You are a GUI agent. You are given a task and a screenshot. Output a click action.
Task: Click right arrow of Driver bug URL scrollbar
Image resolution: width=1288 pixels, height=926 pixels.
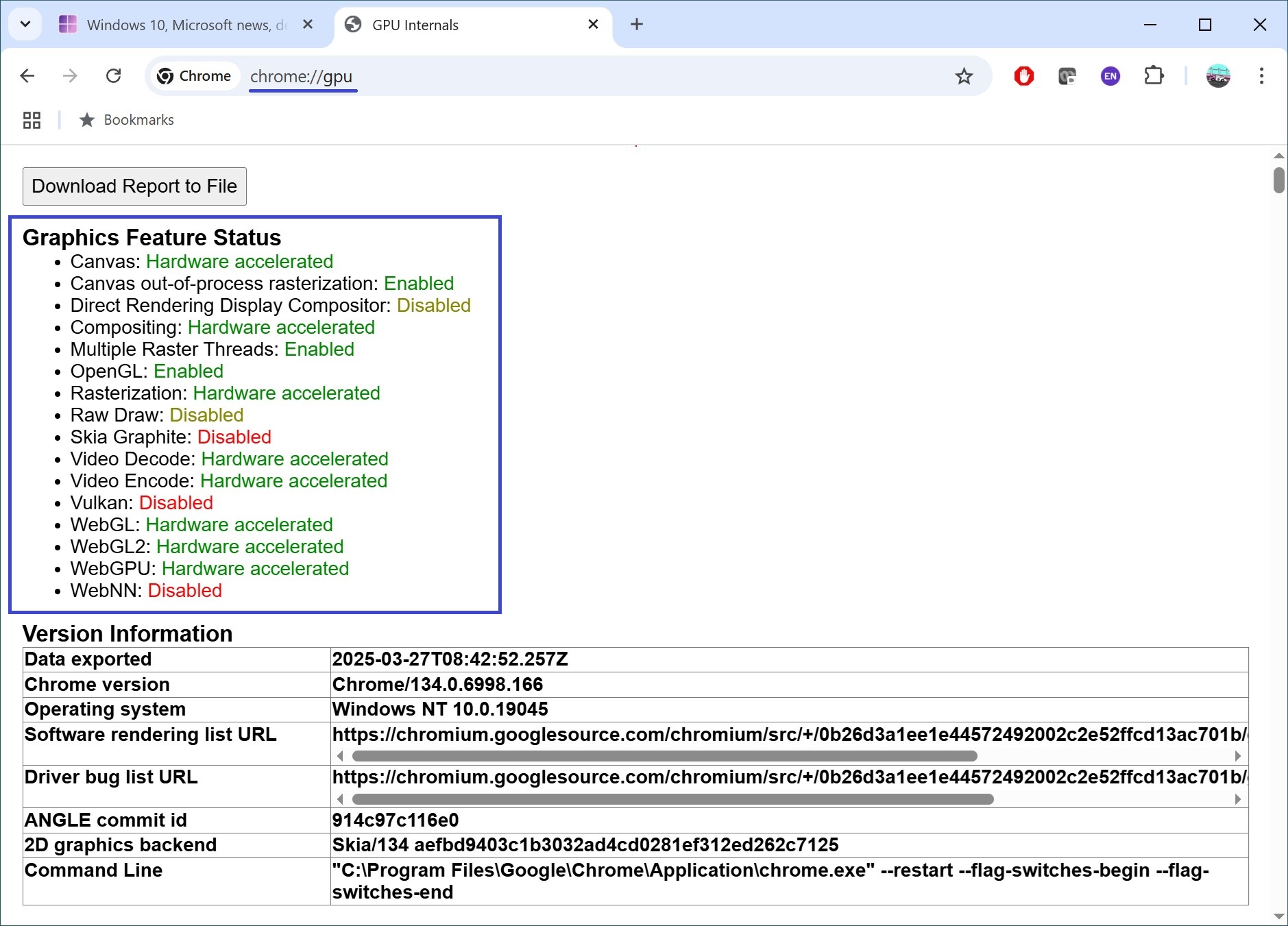tap(1238, 799)
